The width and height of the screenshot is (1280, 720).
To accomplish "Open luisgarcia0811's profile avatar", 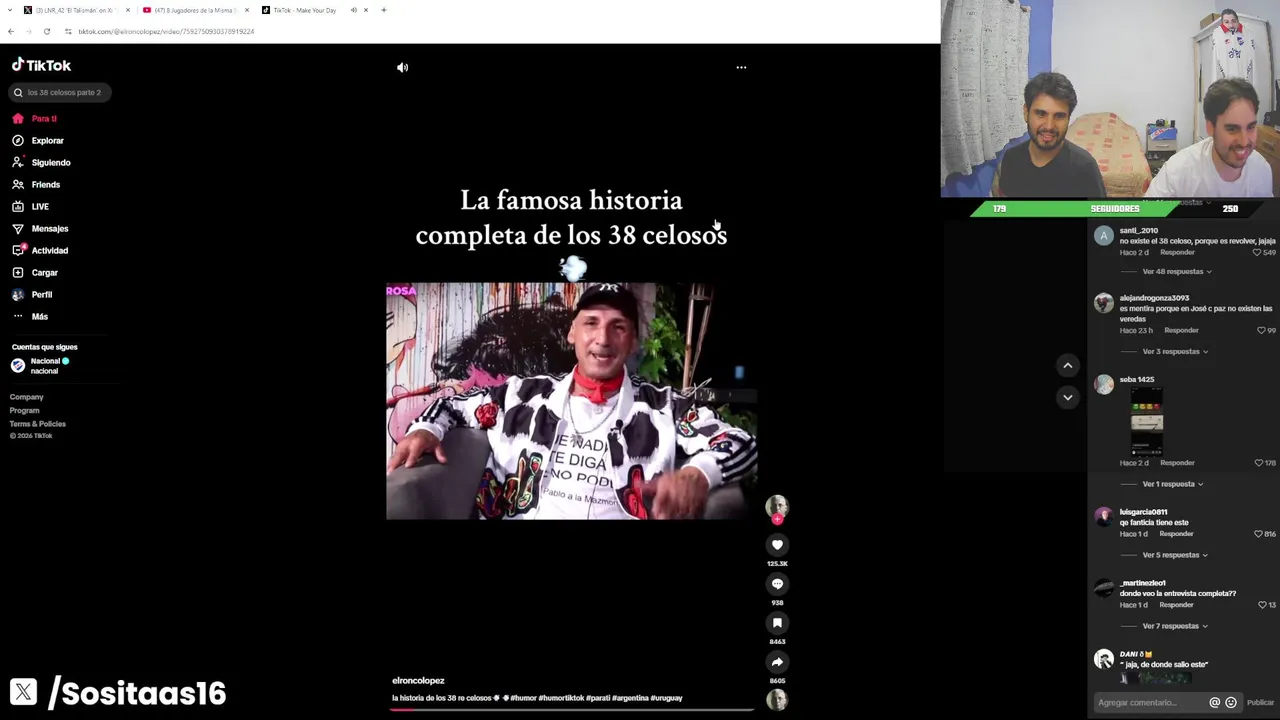I will pos(1103,517).
